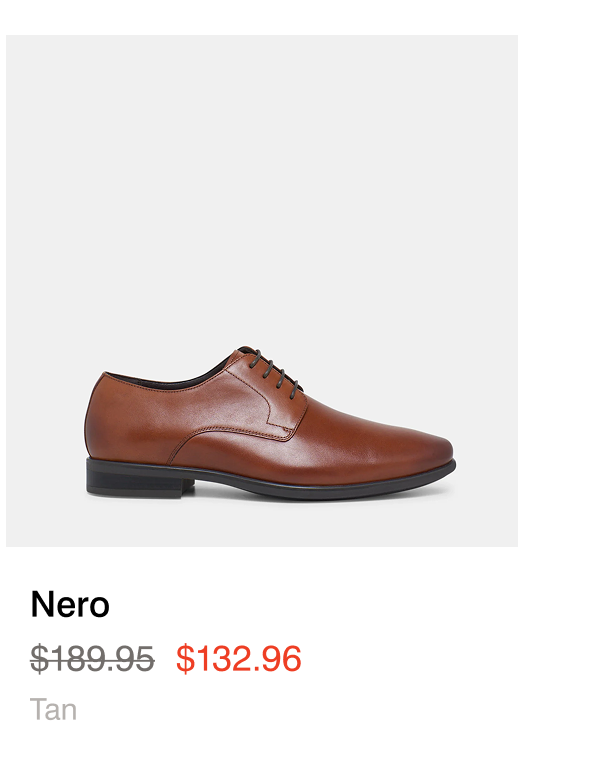Open the Nero product name link
The height and width of the screenshot is (762, 600).
(70, 605)
